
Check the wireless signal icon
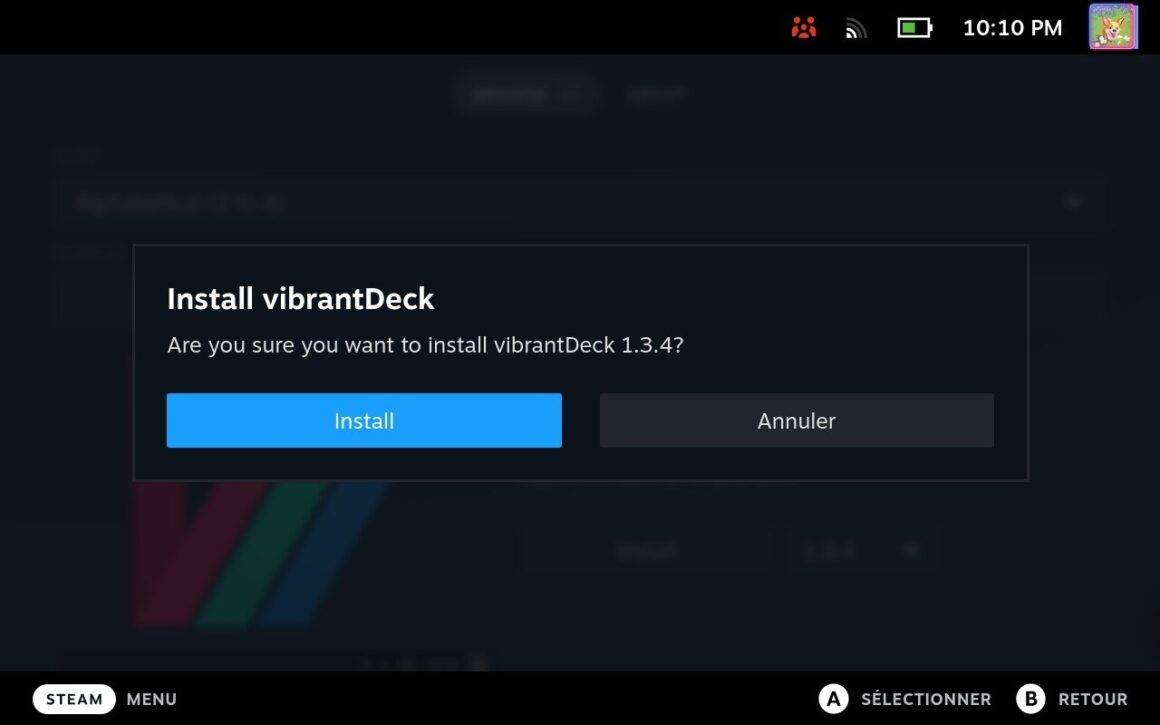tap(856, 28)
